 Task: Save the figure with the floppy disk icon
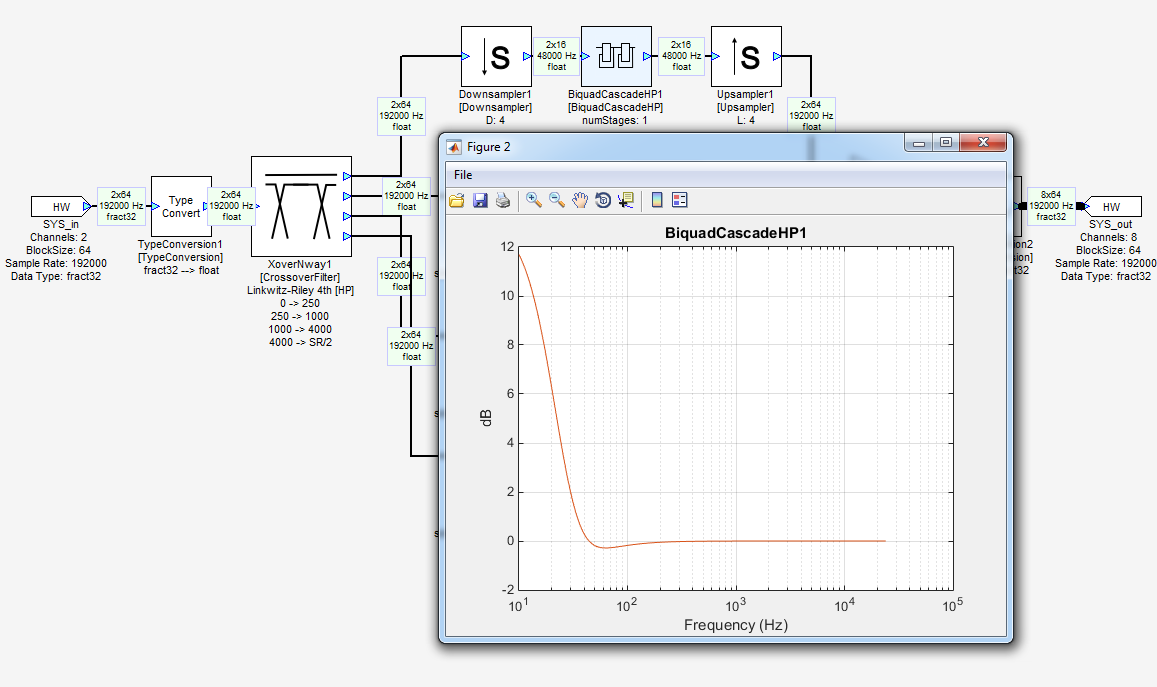click(x=480, y=200)
